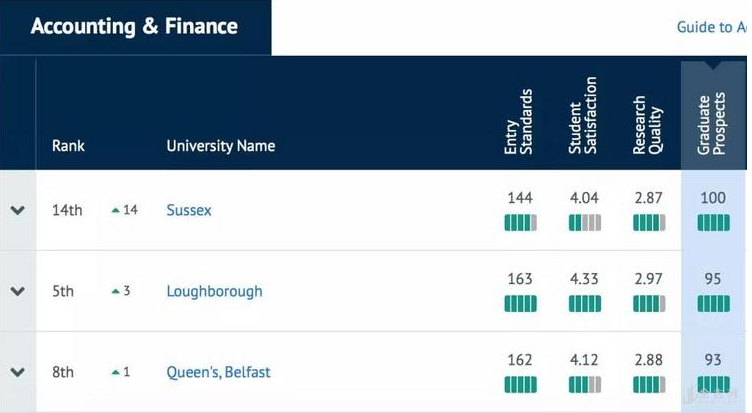
Task: Click Sussex green rank-up arrow icon
Action: 116,210
